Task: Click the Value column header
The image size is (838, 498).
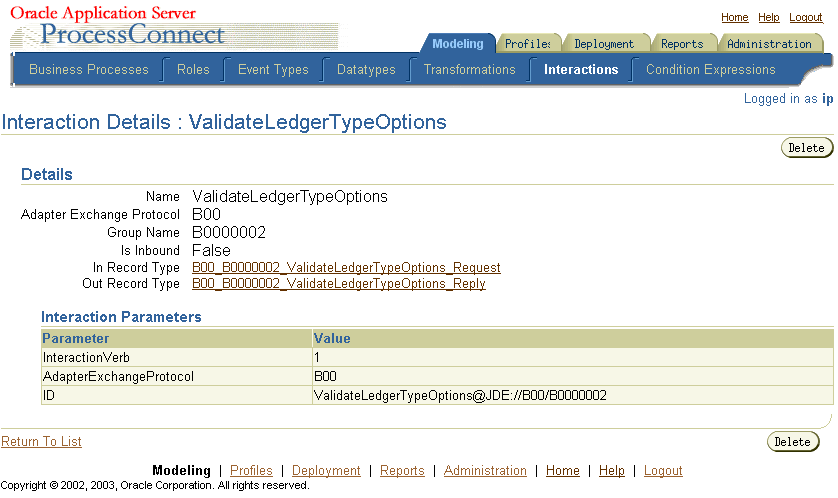Action: [x=572, y=339]
